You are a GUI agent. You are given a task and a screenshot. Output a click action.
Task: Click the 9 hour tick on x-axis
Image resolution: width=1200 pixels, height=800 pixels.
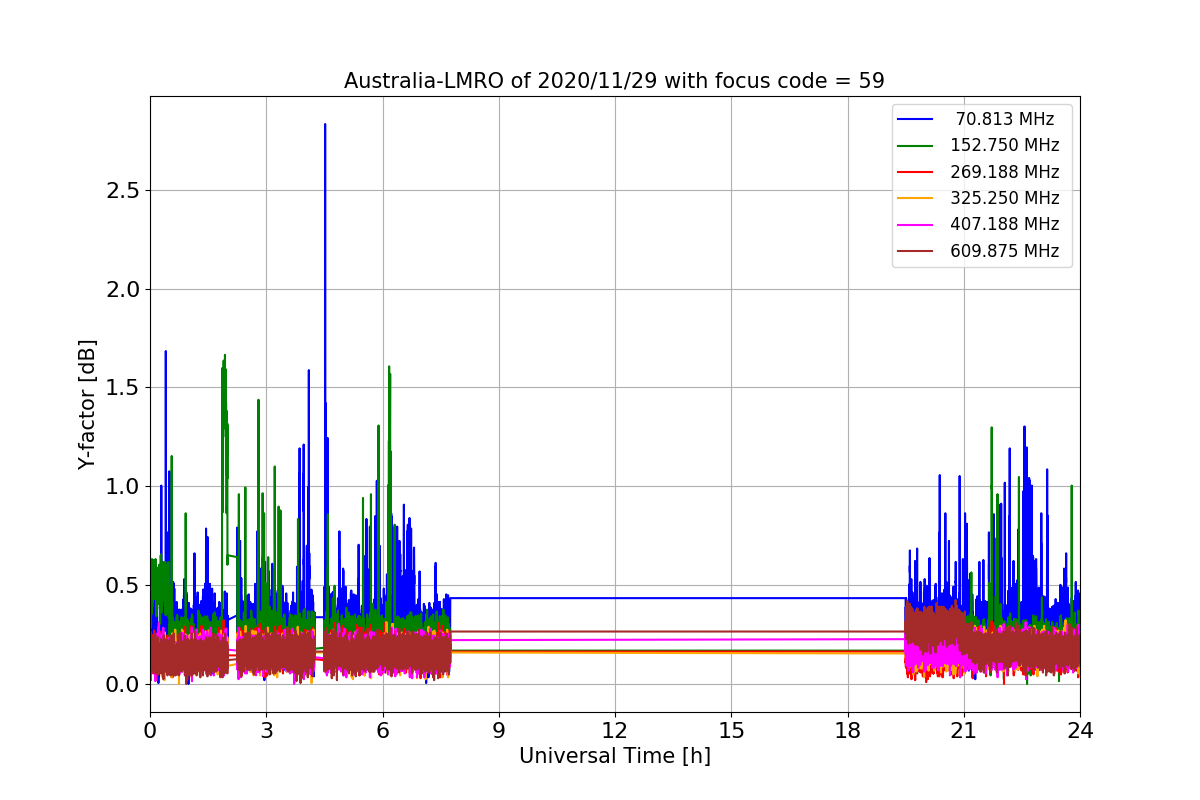tap(499, 731)
